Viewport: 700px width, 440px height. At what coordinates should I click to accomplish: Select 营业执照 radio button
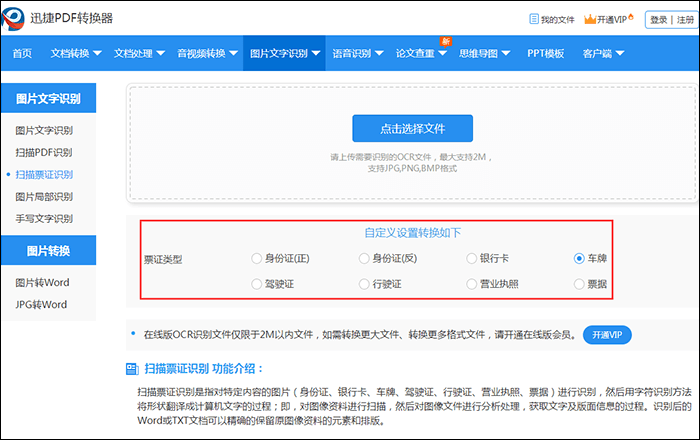point(471,284)
